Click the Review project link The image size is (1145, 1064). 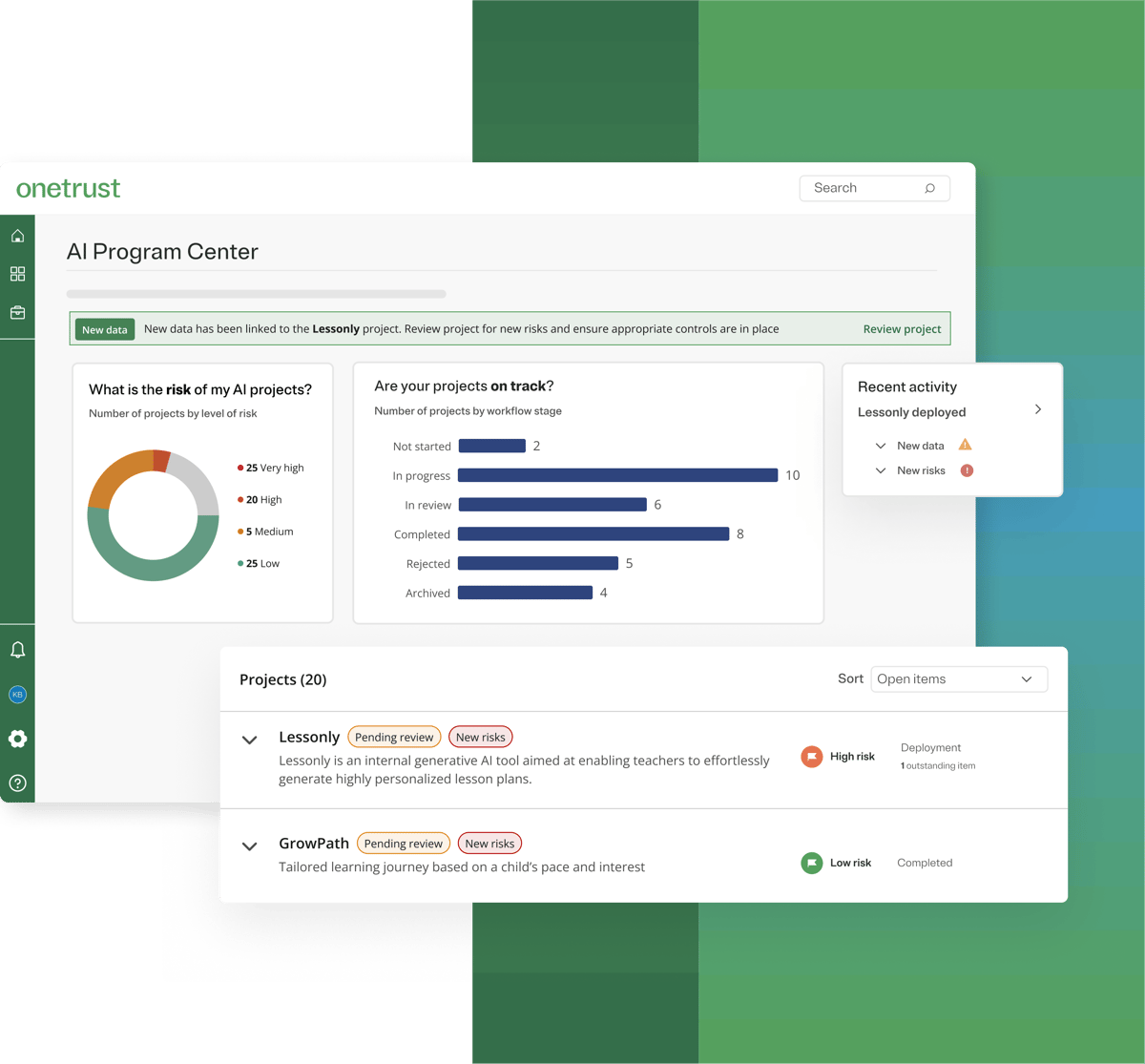pyautogui.click(x=902, y=328)
